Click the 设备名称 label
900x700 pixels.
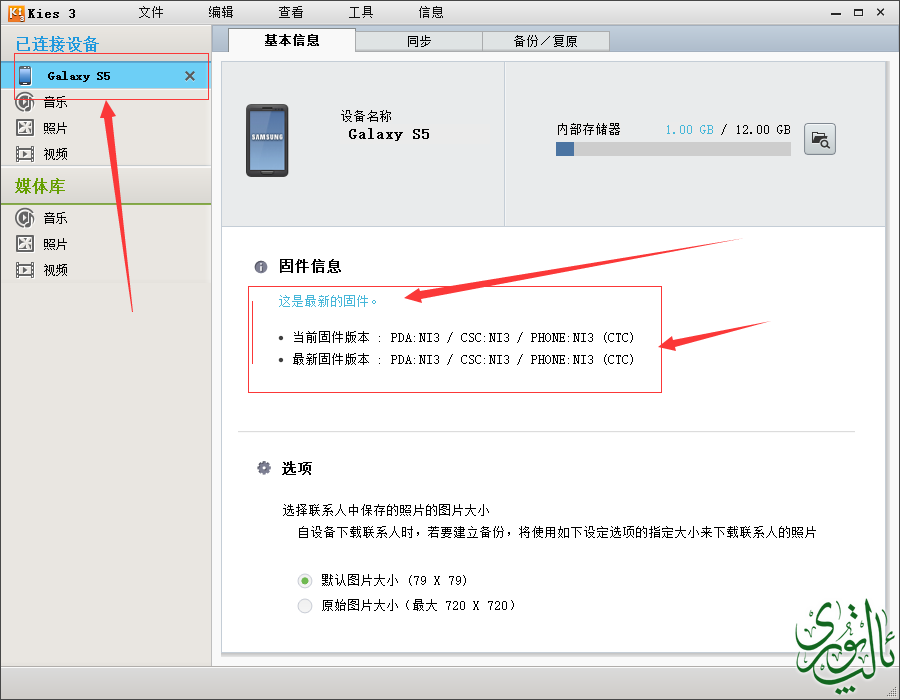click(366, 116)
